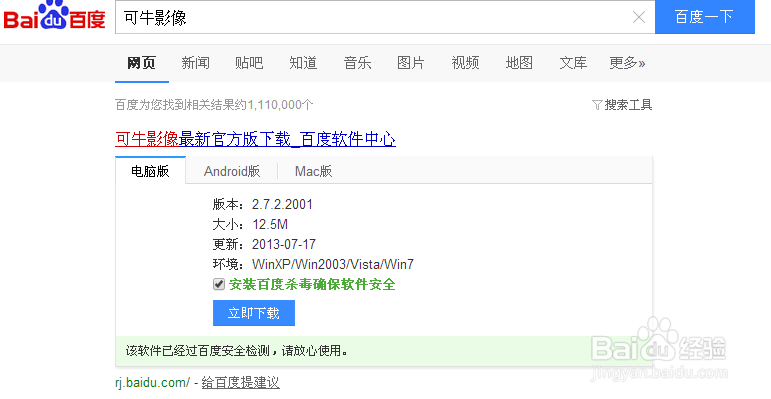Clear the search box with X icon
Viewport: 771px width, 399px height.
[639, 17]
